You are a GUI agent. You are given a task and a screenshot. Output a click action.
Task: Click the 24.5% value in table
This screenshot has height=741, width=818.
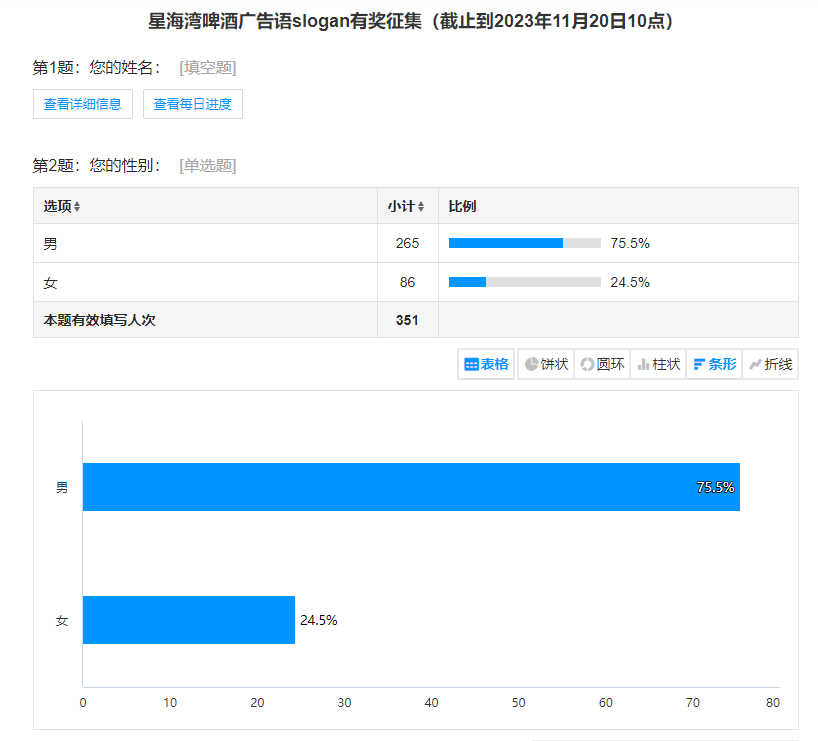pos(630,282)
